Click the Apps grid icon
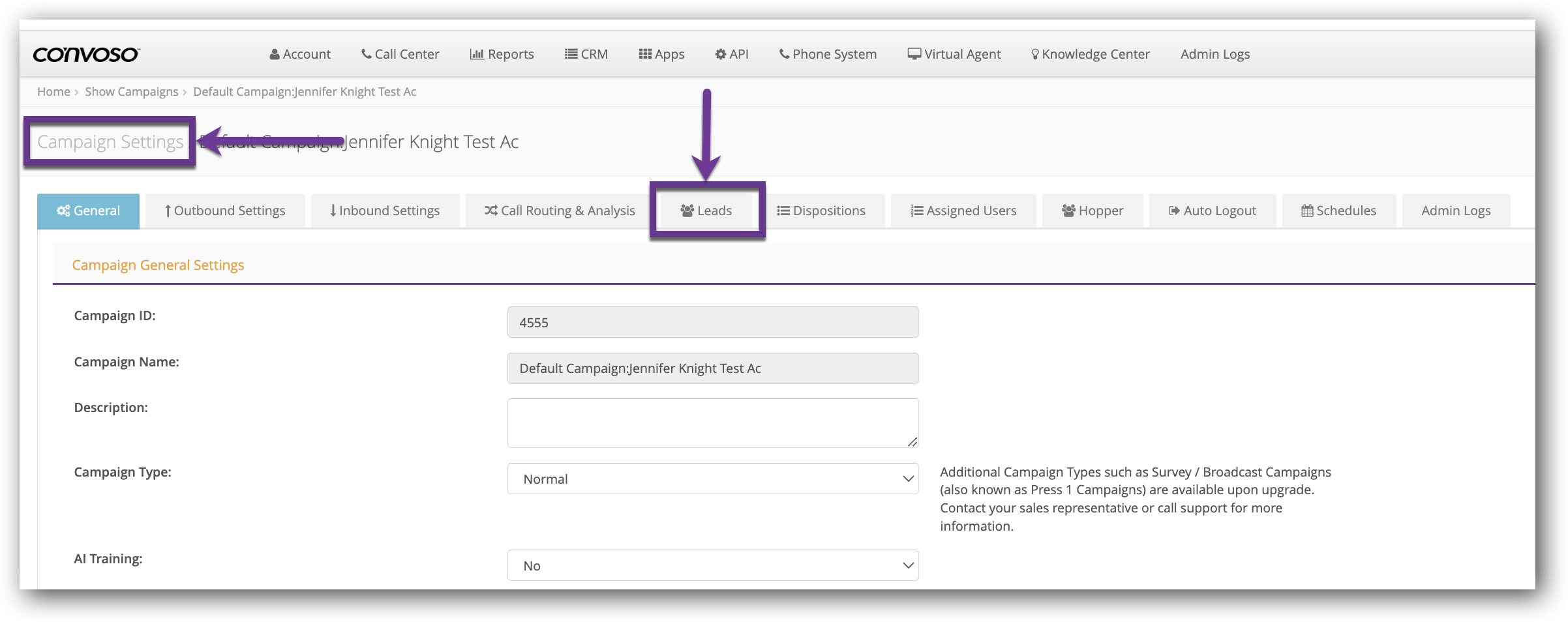 [645, 54]
